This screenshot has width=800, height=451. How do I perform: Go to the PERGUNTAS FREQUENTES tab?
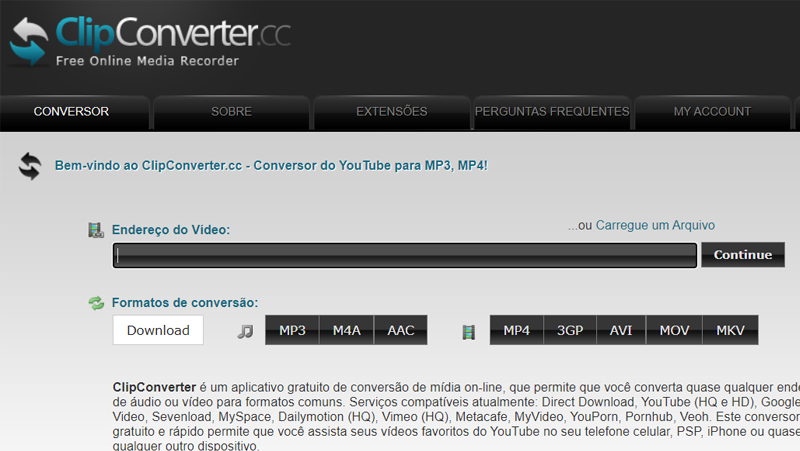tap(552, 112)
